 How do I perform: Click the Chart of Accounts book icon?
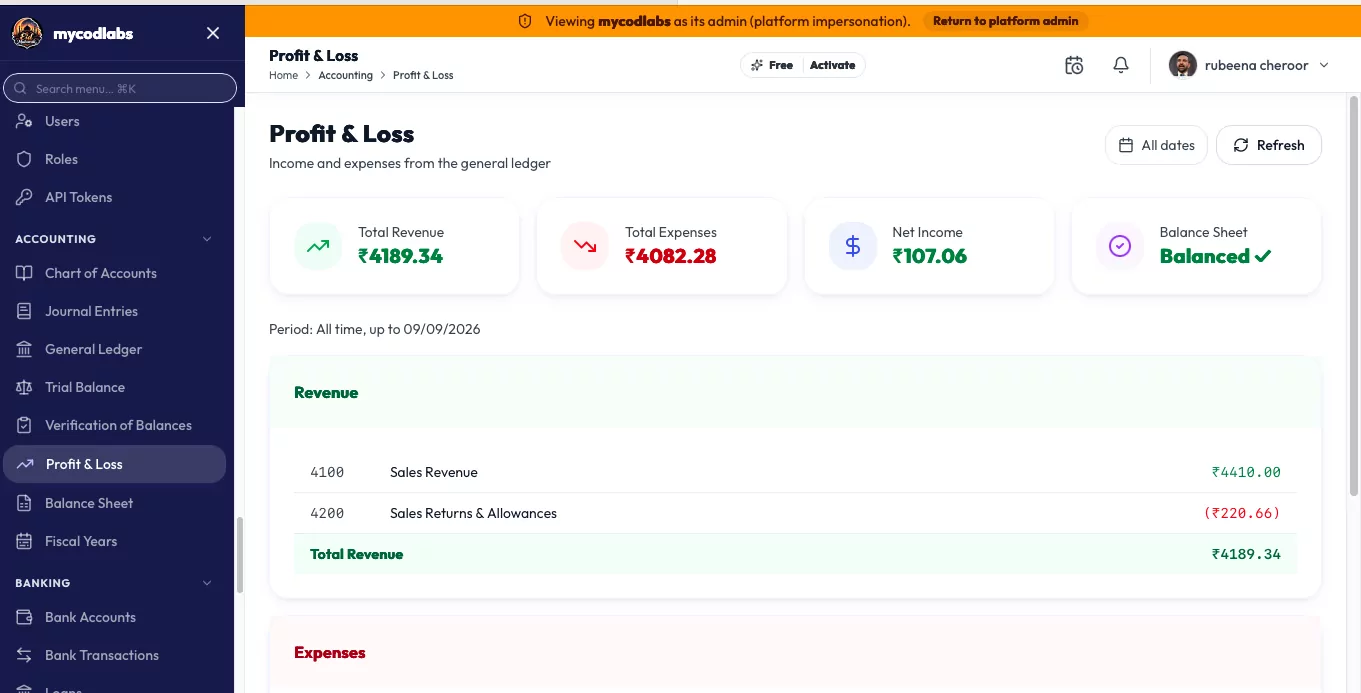(x=25, y=273)
